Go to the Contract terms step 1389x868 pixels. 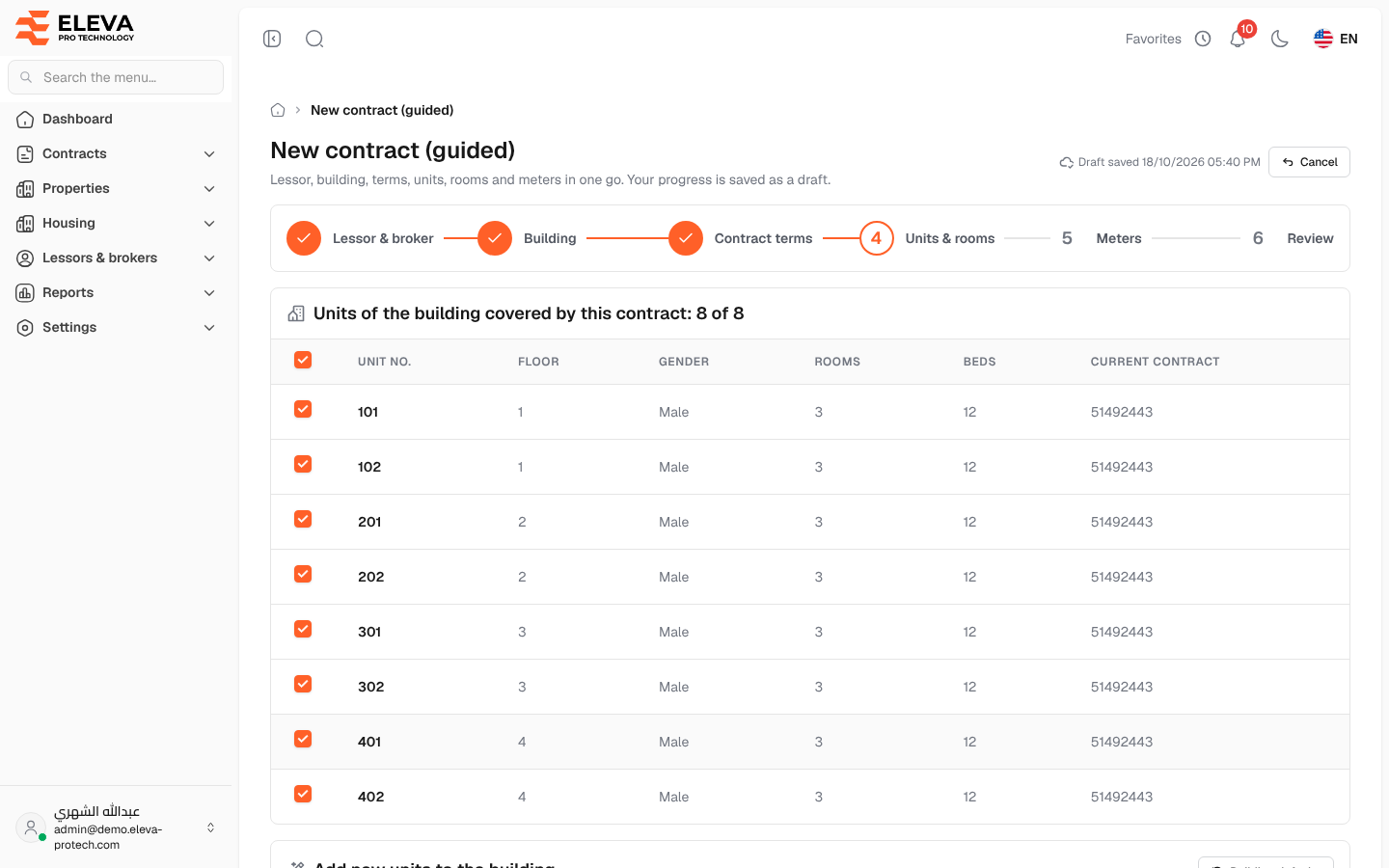click(x=740, y=238)
